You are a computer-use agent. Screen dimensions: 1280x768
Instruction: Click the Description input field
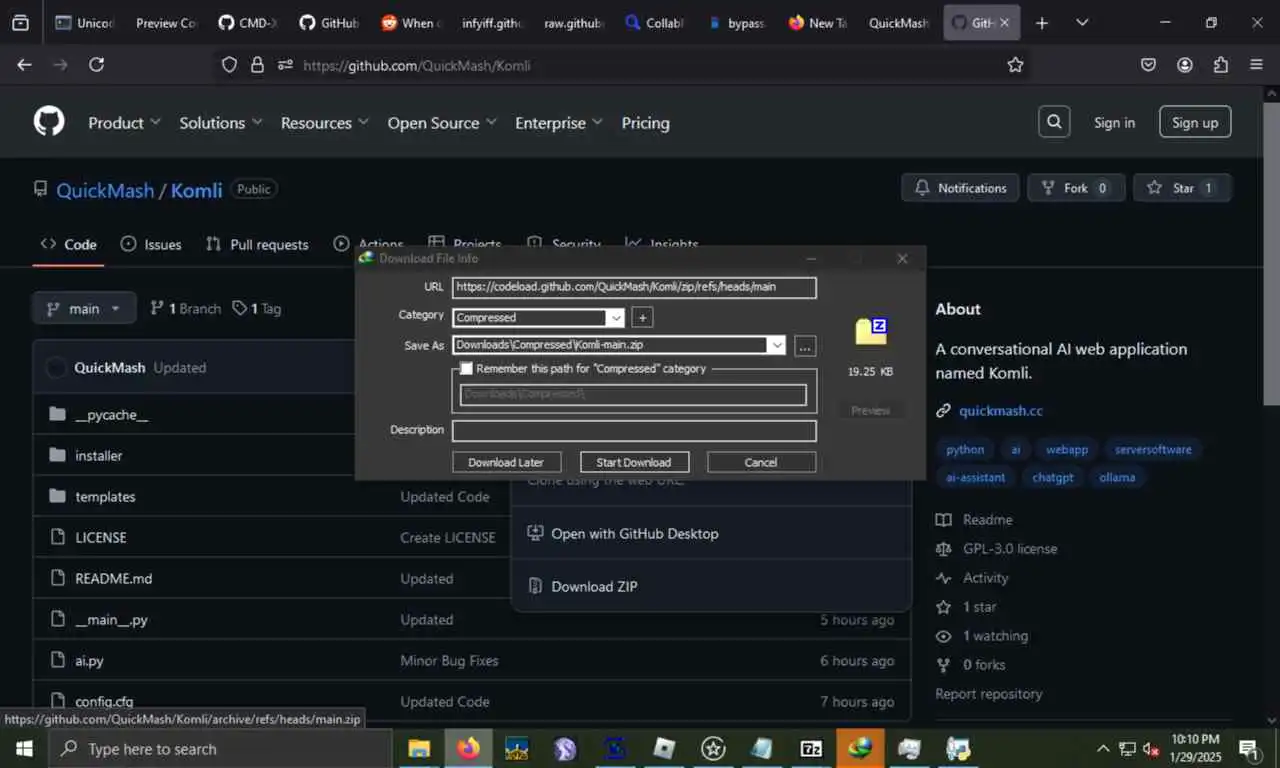pyautogui.click(x=634, y=431)
